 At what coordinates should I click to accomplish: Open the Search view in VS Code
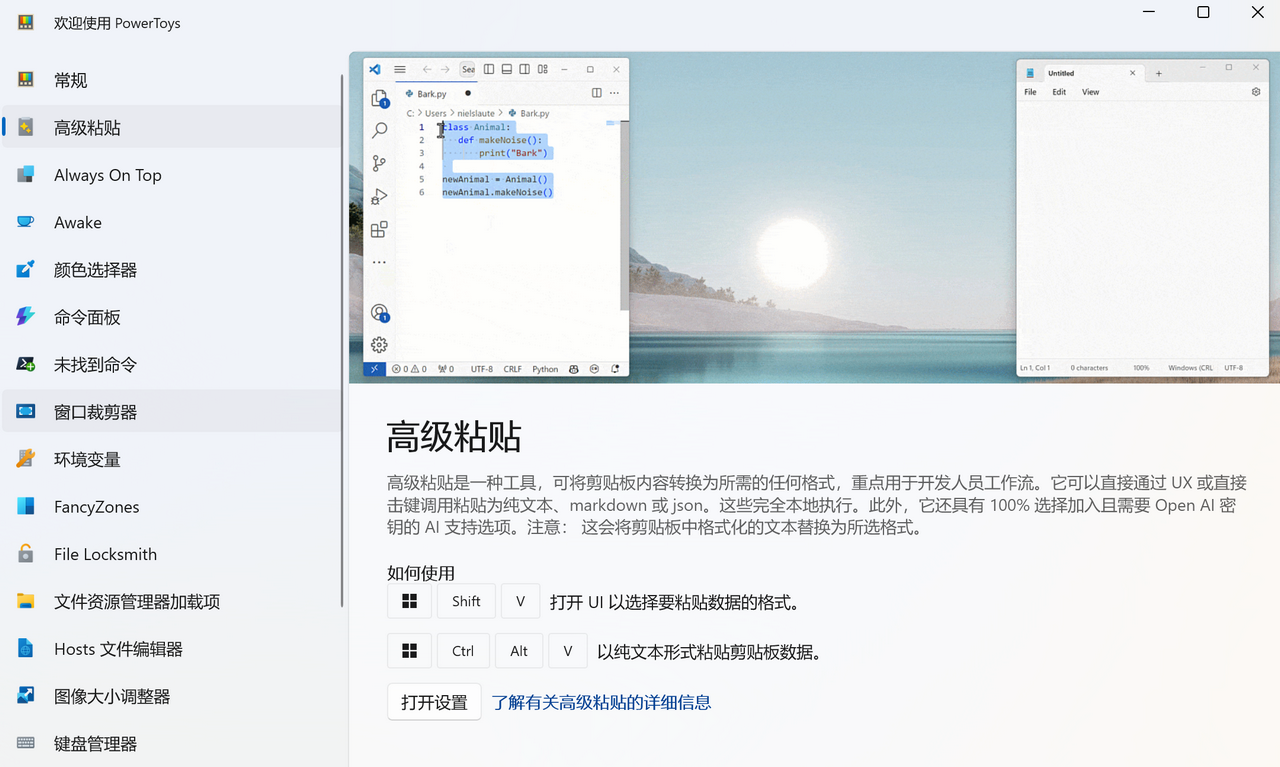tap(380, 130)
